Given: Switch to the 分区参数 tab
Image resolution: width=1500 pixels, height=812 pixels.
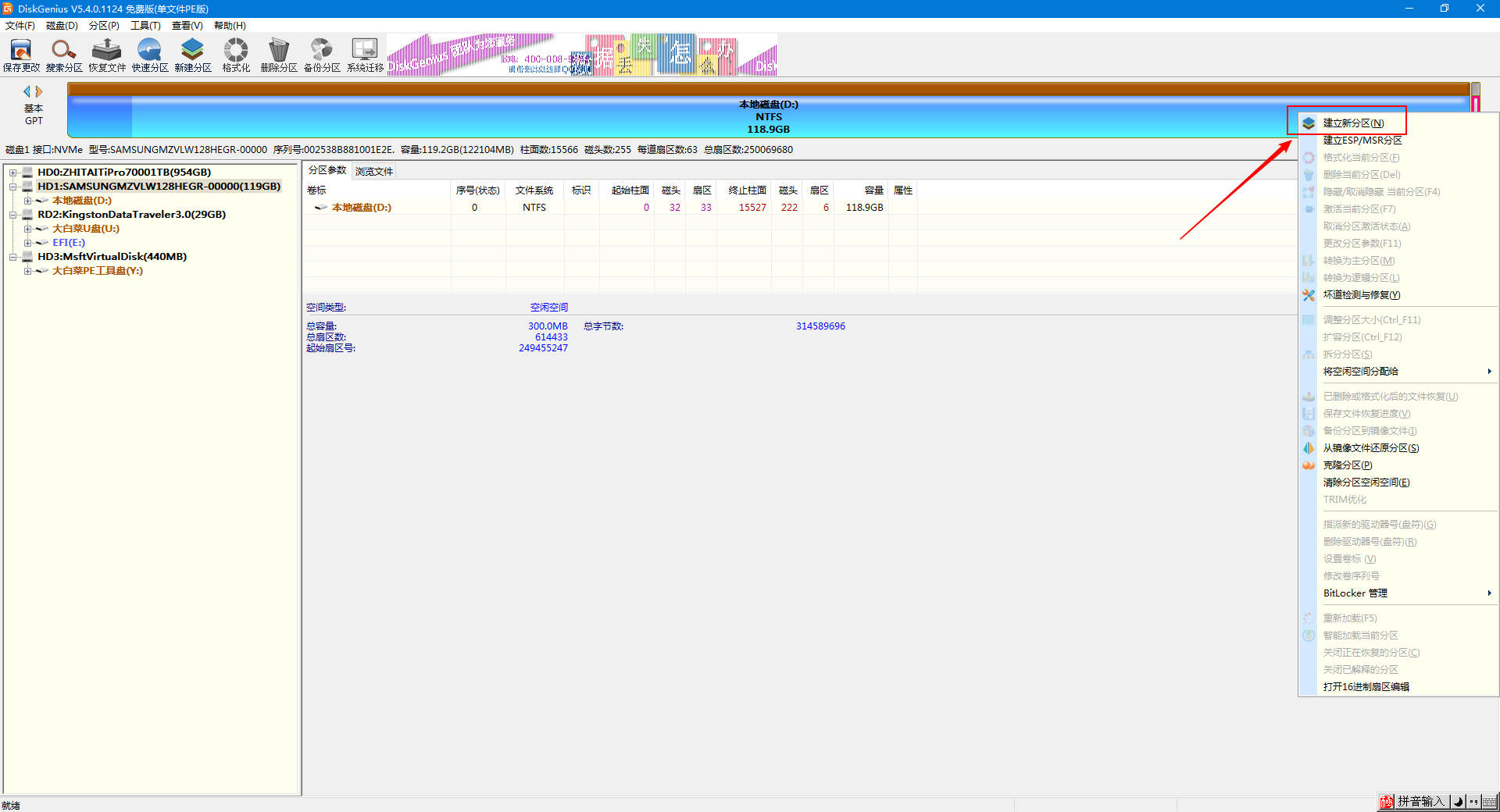Looking at the screenshot, I should (x=327, y=170).
